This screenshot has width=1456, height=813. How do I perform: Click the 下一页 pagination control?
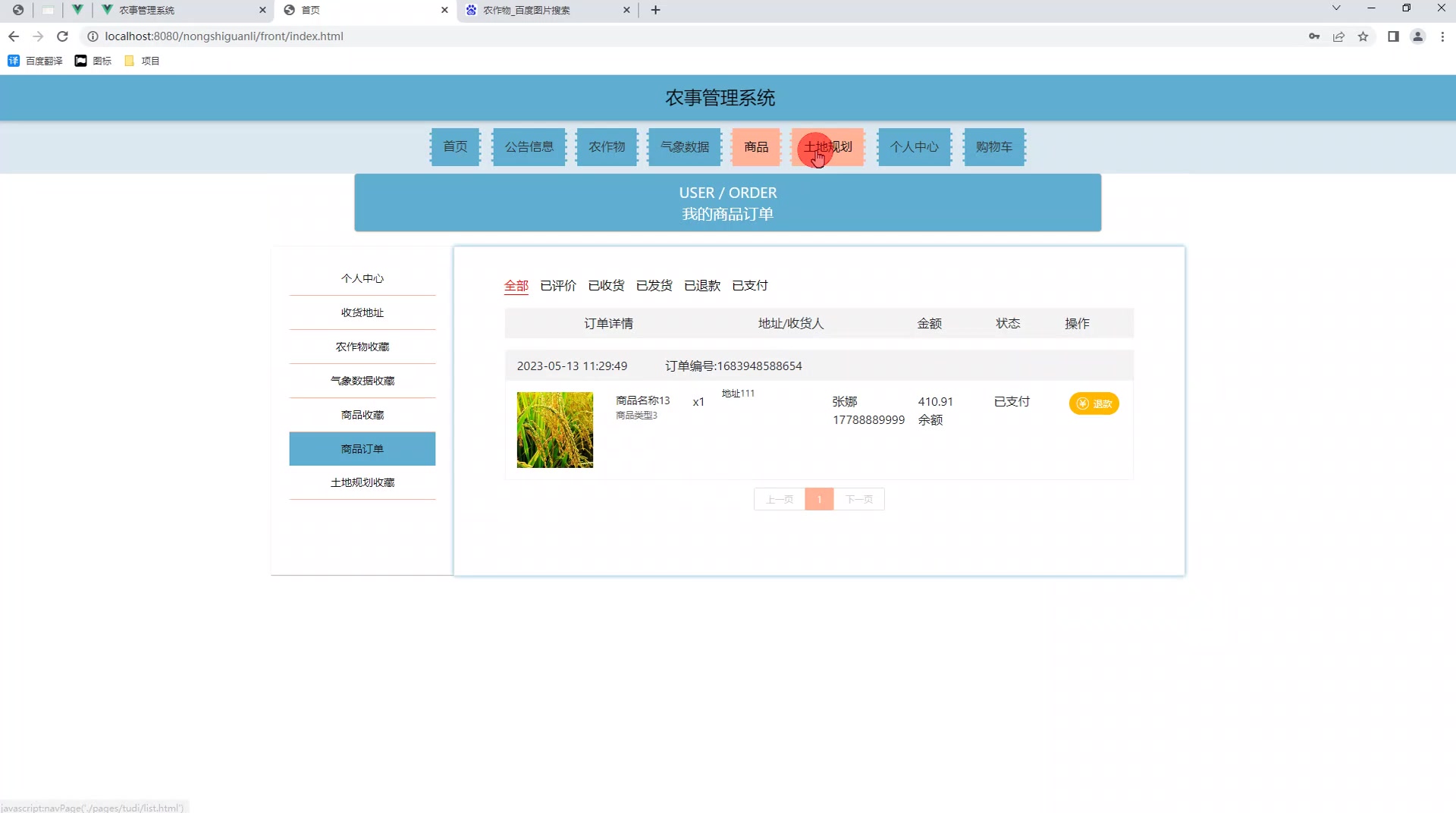point(858,499)
